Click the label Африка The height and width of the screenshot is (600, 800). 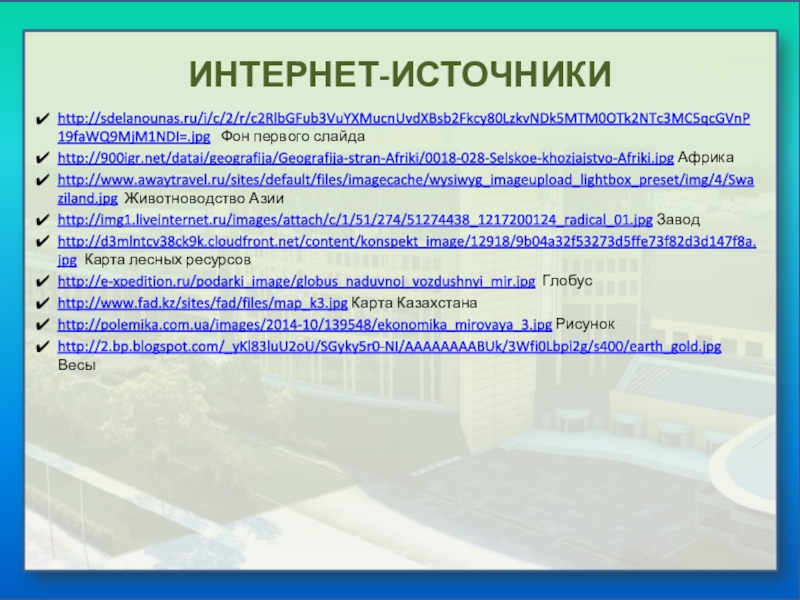706,158
